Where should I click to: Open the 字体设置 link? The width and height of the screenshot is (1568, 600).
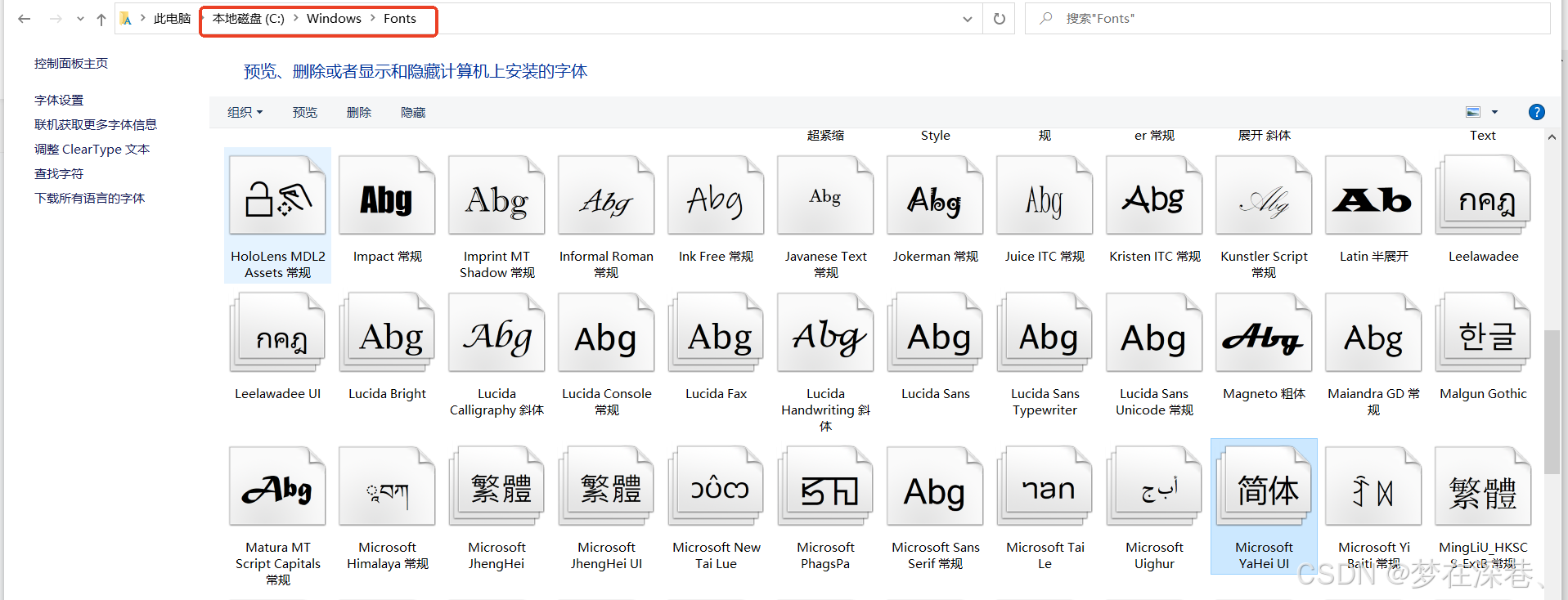[x=59, y=100]
